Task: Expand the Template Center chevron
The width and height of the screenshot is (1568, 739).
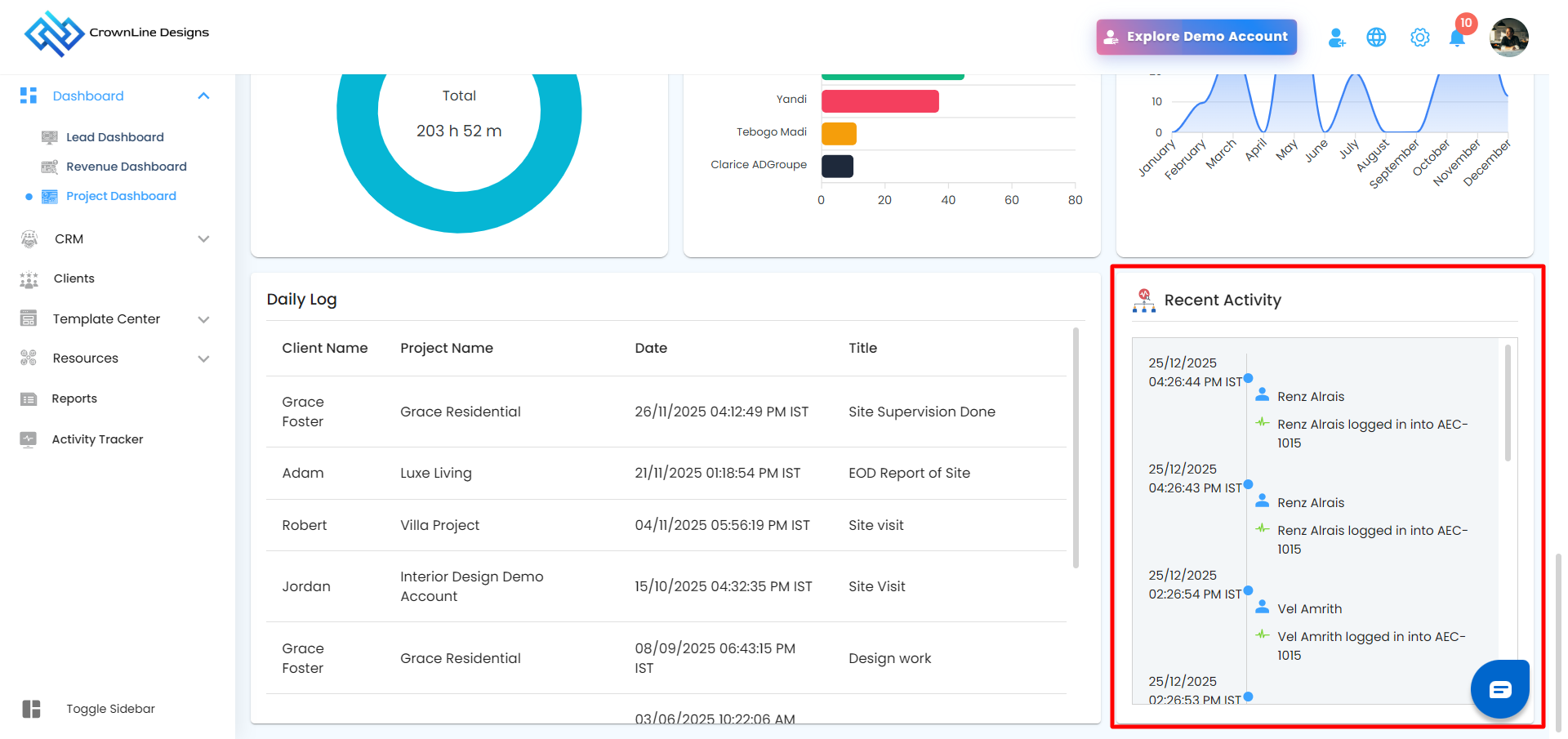Action: coord(203,319)
